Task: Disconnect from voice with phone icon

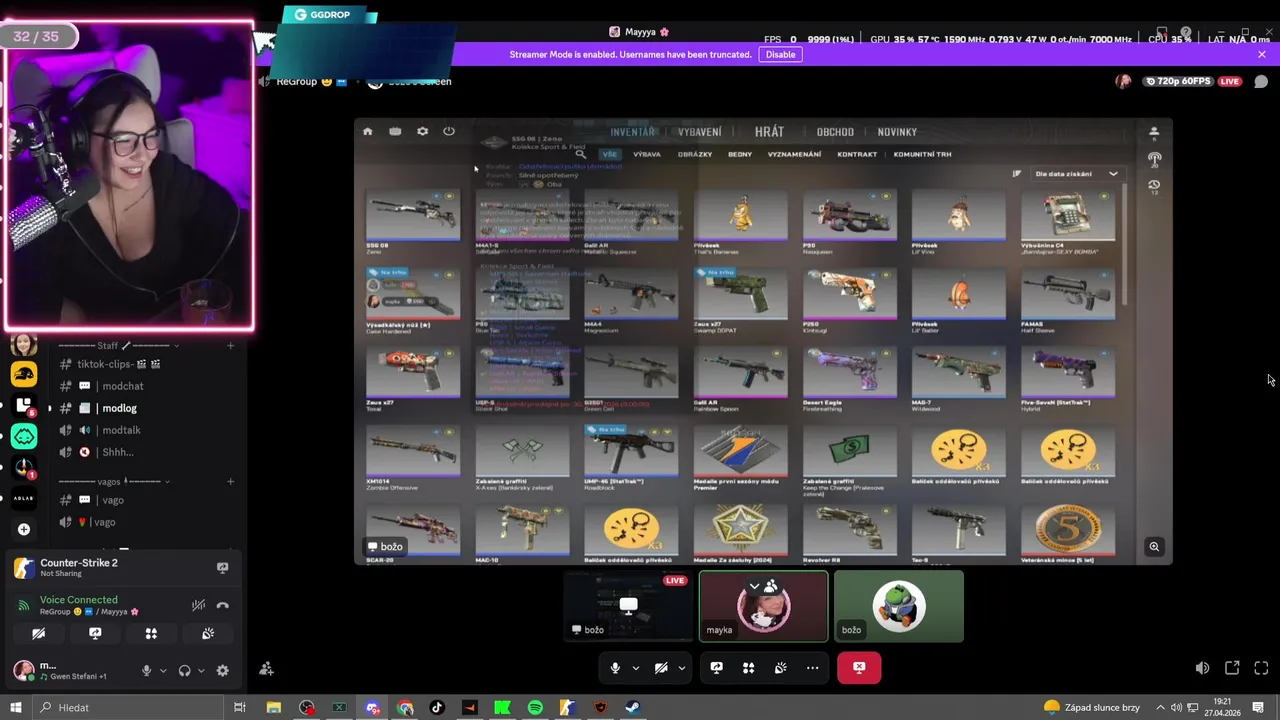Action: 222,605
